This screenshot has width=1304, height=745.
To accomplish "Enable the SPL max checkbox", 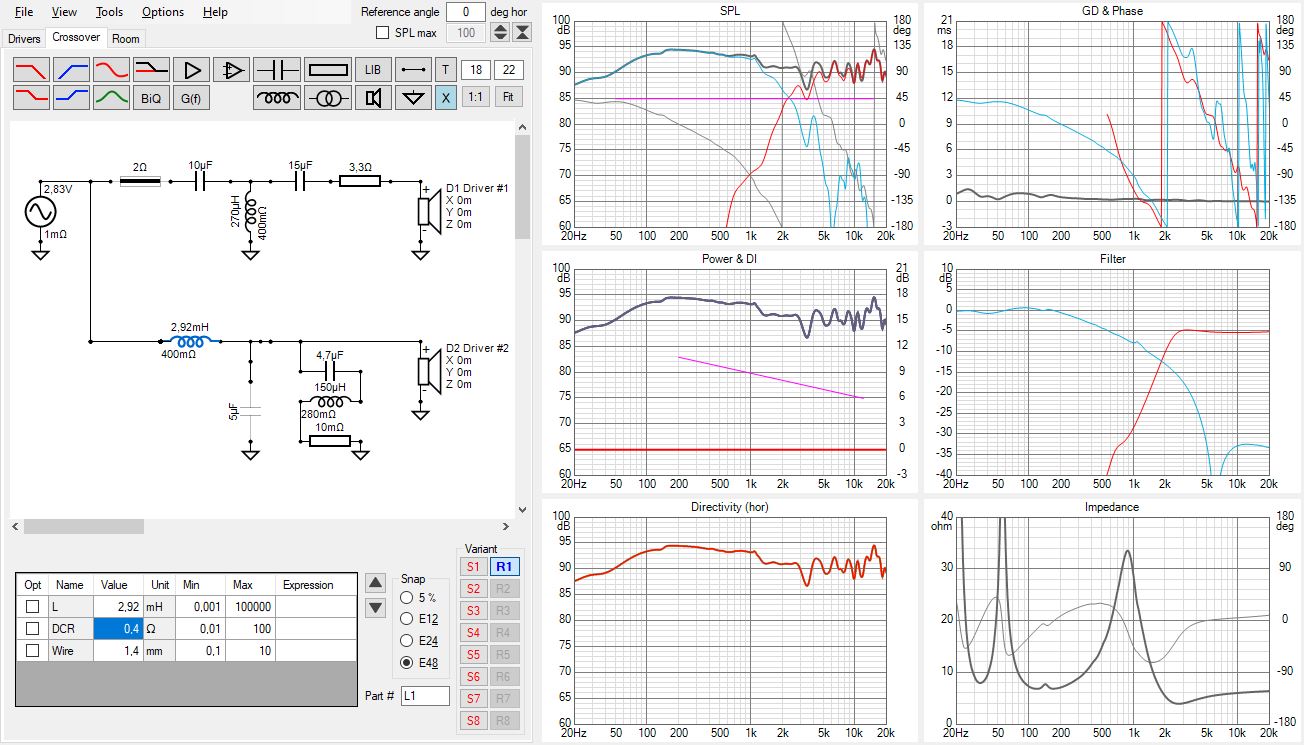I will (382, 33).
